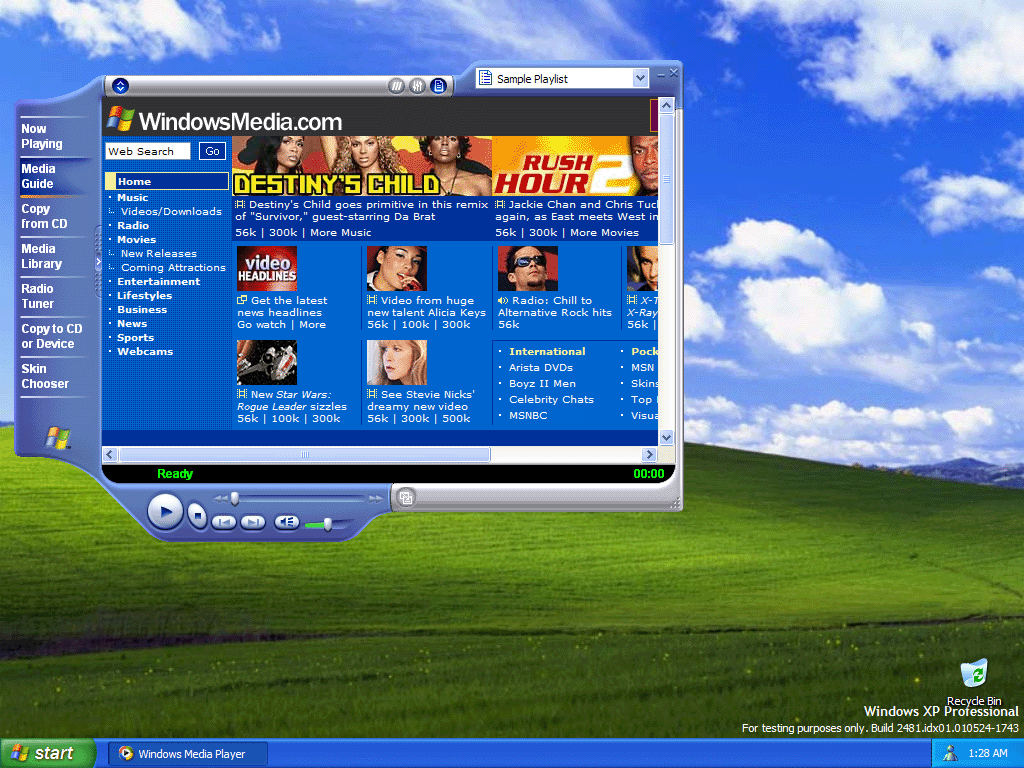Open the Copy from CD tab

[x=44, y=216]
